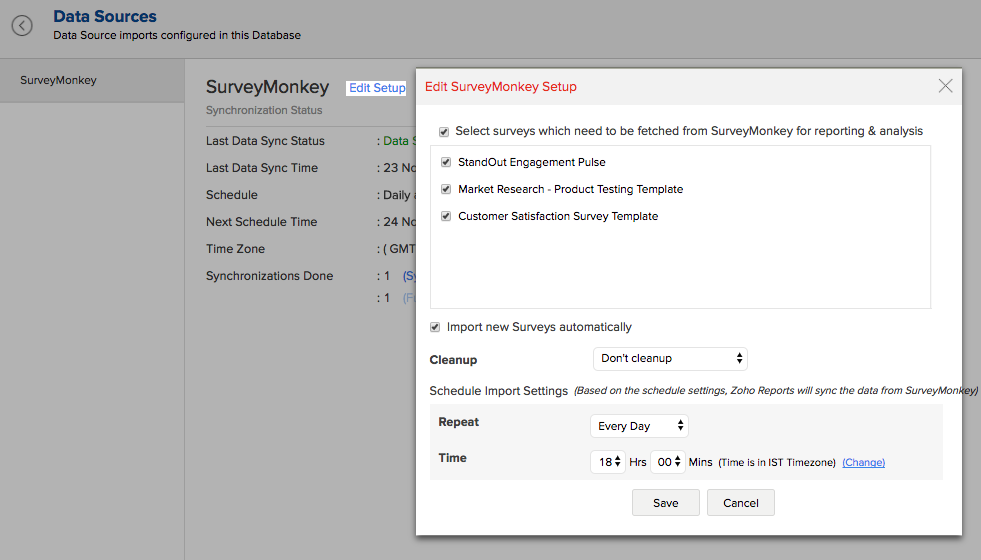Image resolution: width=981 pixels, height=560 pixels.
Task: Click the Schedule label in status panel
Action: pos(231,195)
